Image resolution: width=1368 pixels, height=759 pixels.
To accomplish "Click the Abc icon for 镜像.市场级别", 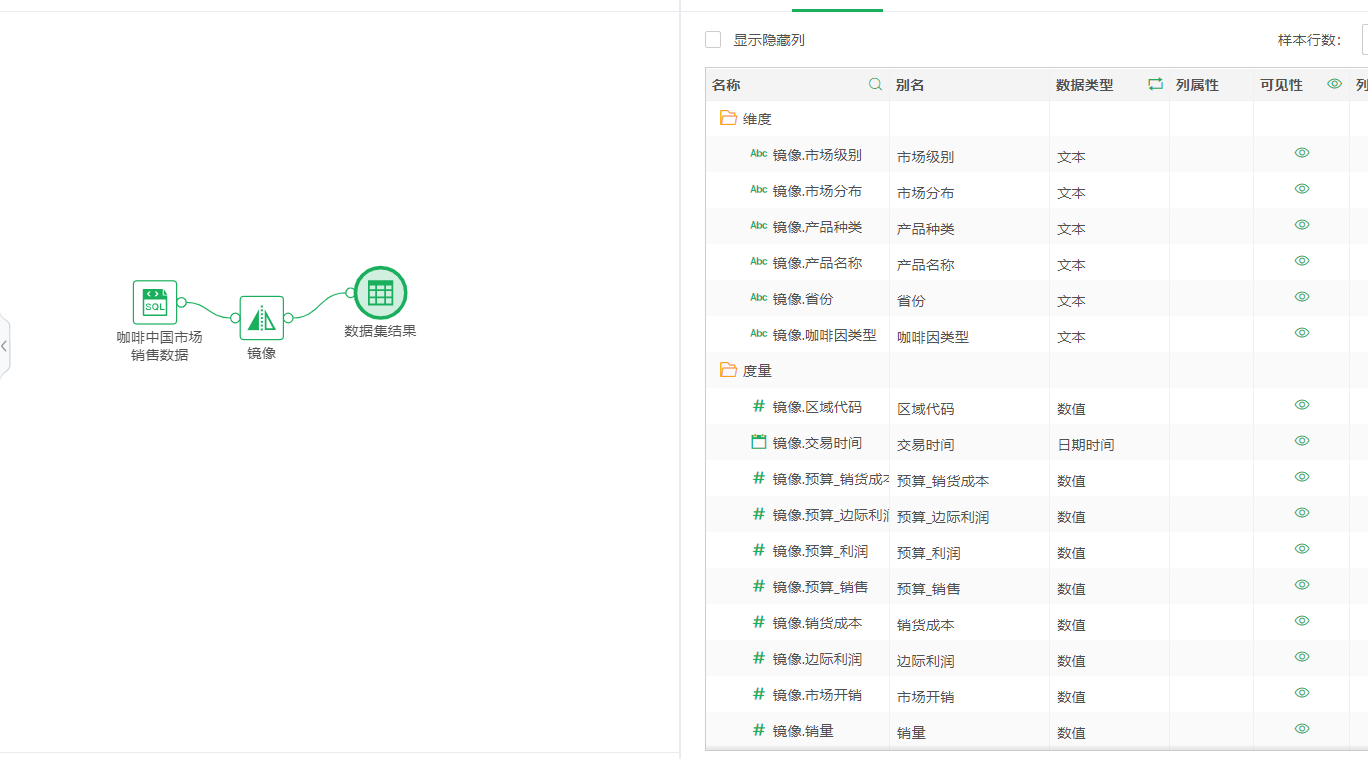I will [759, 154].
